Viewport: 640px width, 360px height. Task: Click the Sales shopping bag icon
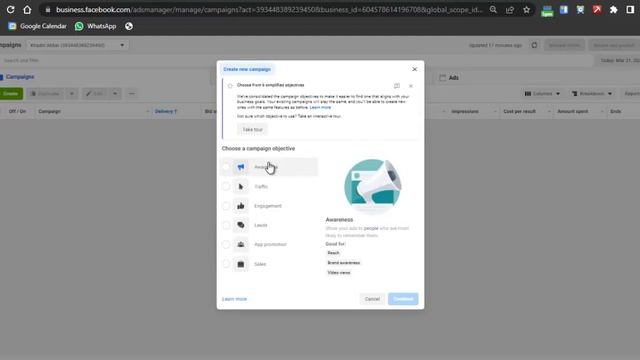241,264
